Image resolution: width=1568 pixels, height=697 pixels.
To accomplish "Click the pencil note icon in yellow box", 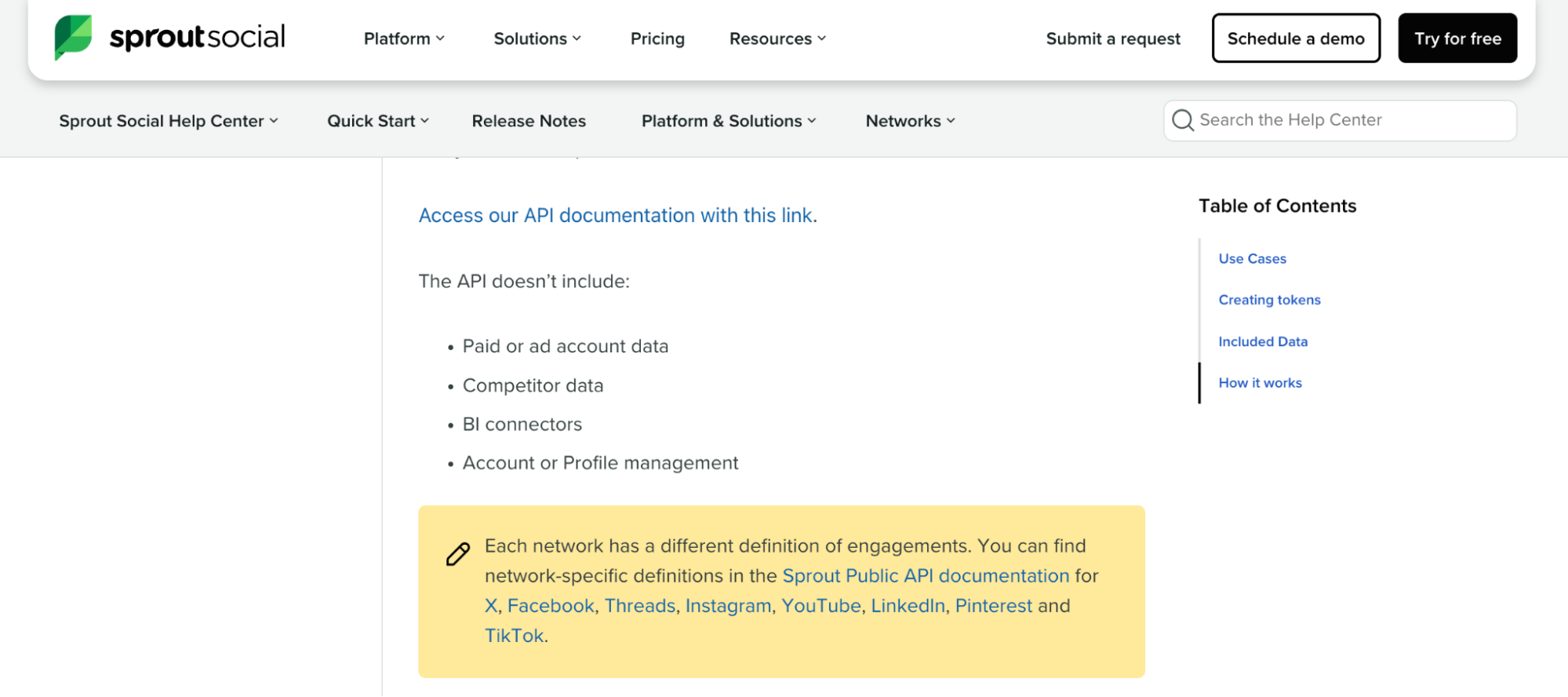I will (x=458, y=554).
